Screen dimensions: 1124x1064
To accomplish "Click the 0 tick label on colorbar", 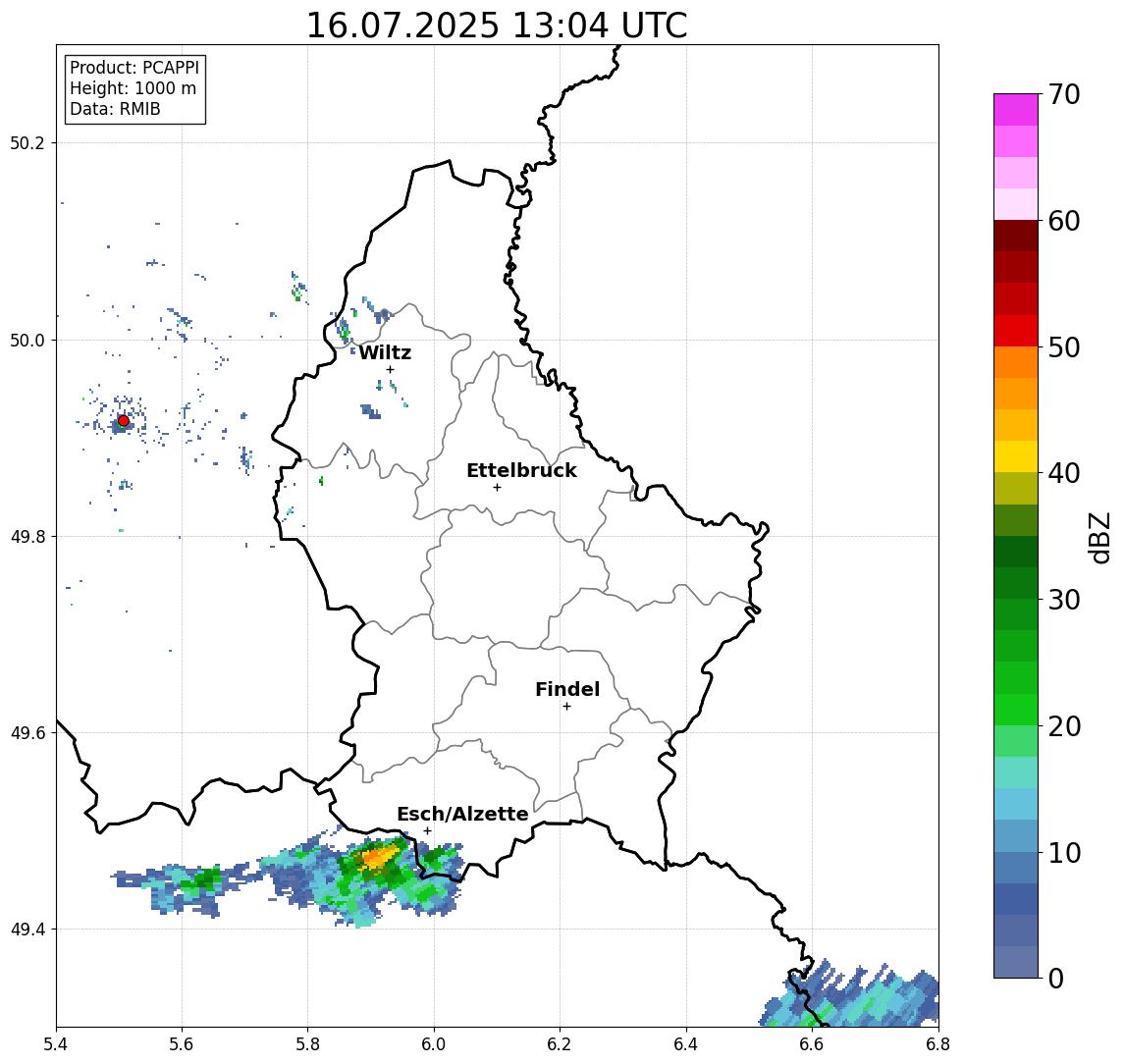I will tap(1055, 978).
